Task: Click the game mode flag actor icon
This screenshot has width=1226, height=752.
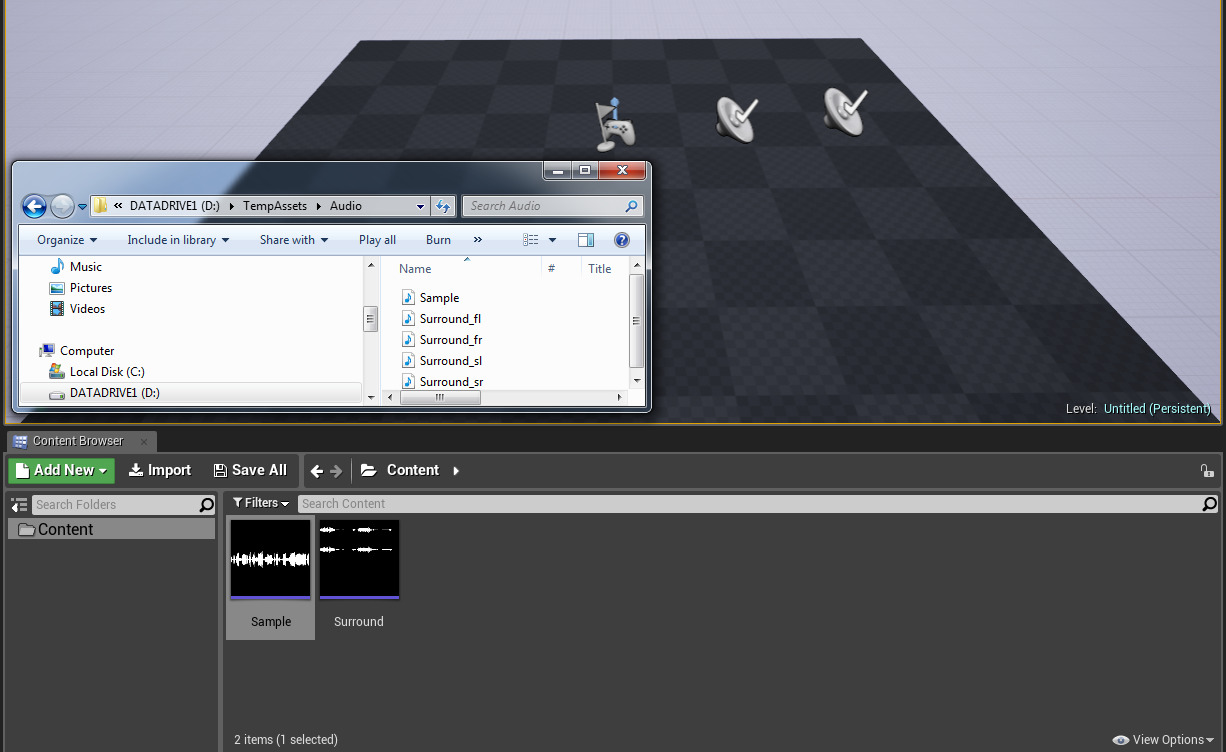Action: [x=615, y=124]
